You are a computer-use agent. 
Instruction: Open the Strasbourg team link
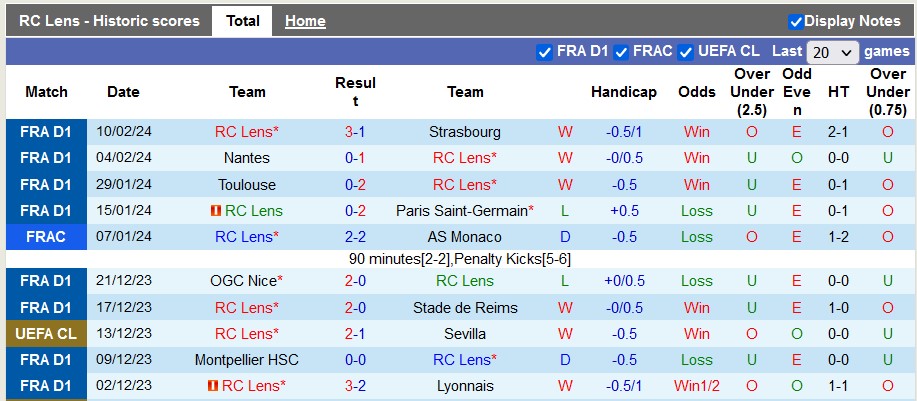click(x=464, y=132)
